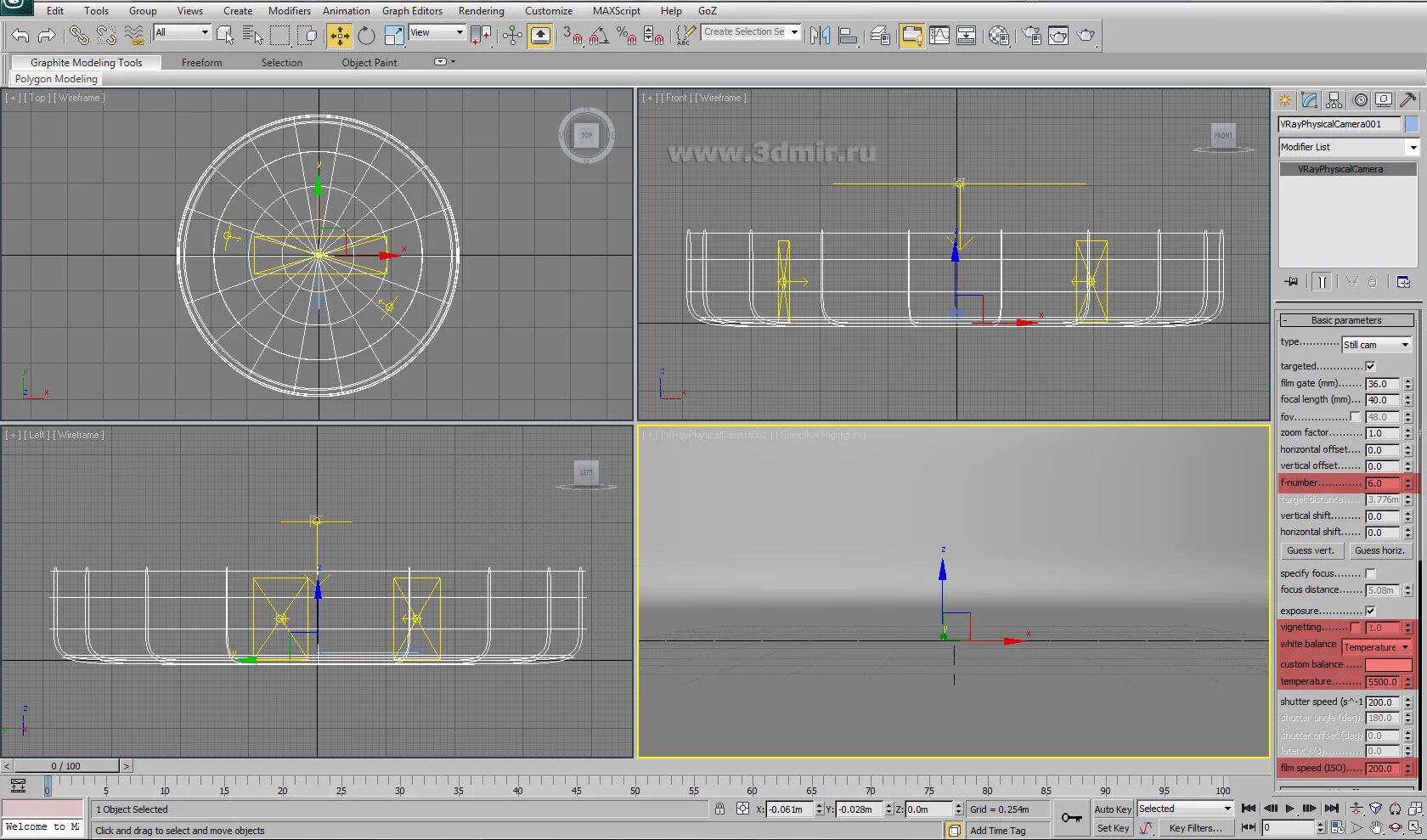Open the Material Editor icon
This screenshot has height=840, width=1427.
point(999,36)
